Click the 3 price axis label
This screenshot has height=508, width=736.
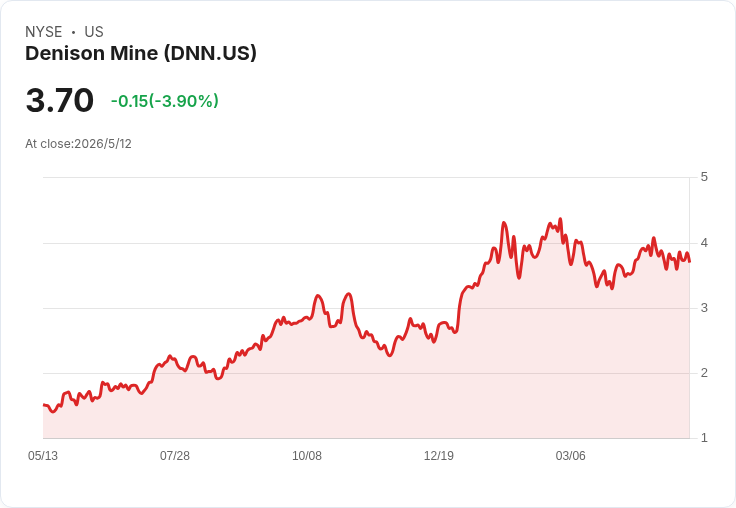[704, 308]
